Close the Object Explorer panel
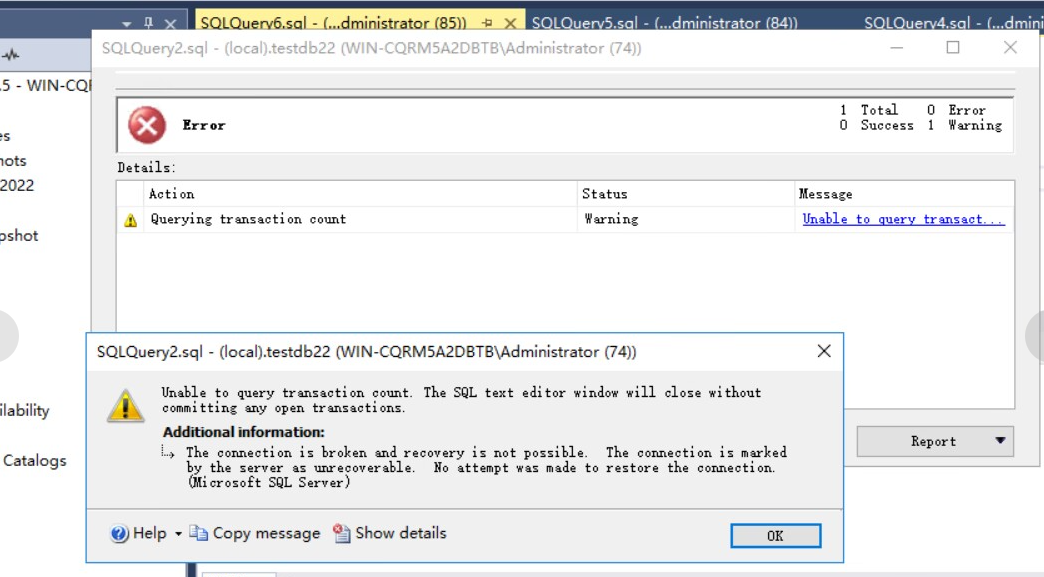 tap(170, 24)
